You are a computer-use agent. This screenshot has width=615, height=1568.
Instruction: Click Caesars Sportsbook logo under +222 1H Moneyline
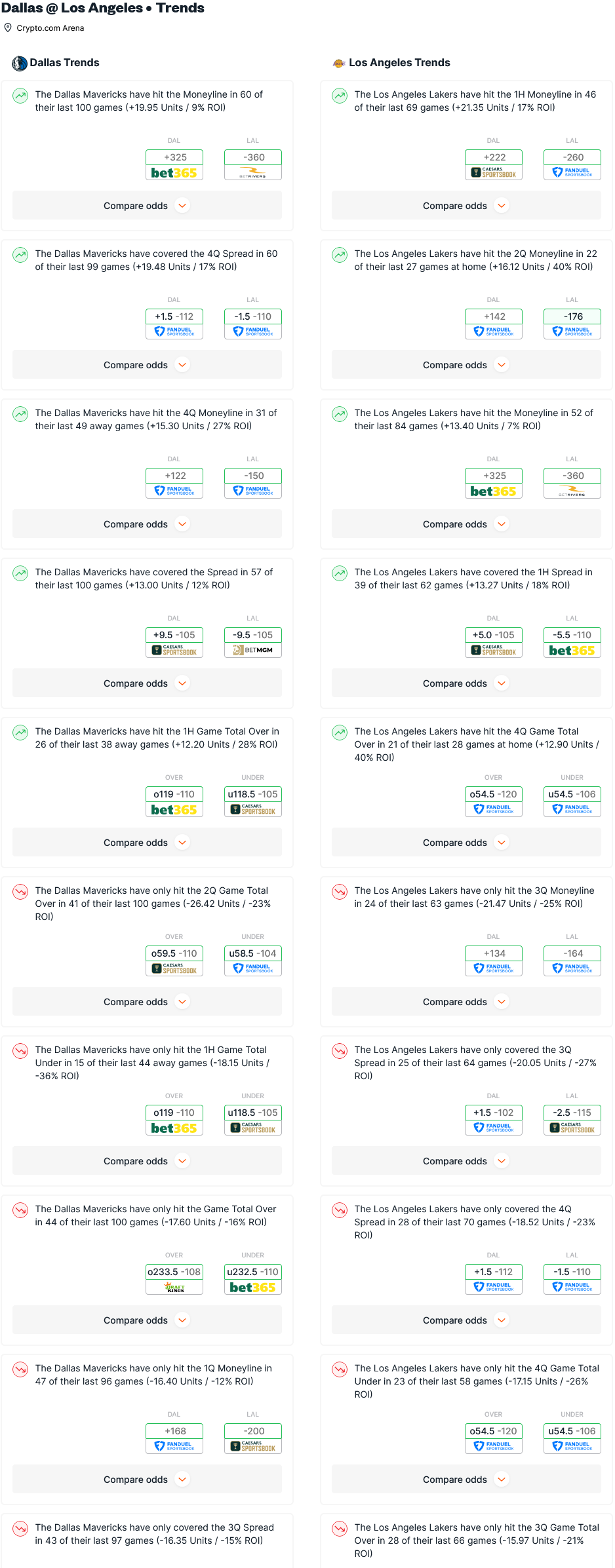click(x=493, y=173)
